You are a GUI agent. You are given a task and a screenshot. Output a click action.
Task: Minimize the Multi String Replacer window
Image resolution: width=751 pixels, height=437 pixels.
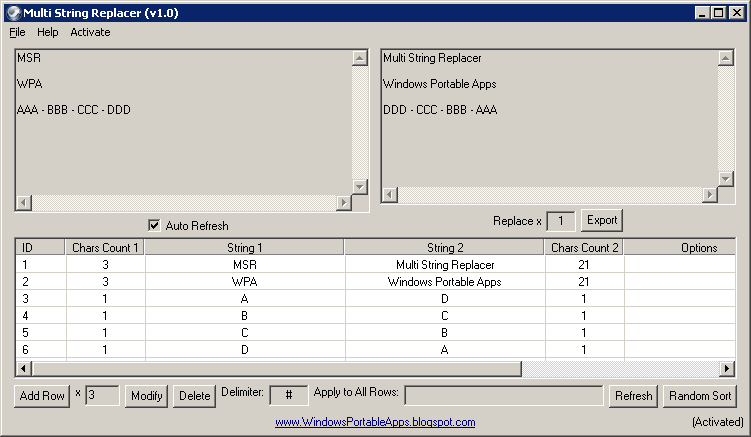click(702, 13)
